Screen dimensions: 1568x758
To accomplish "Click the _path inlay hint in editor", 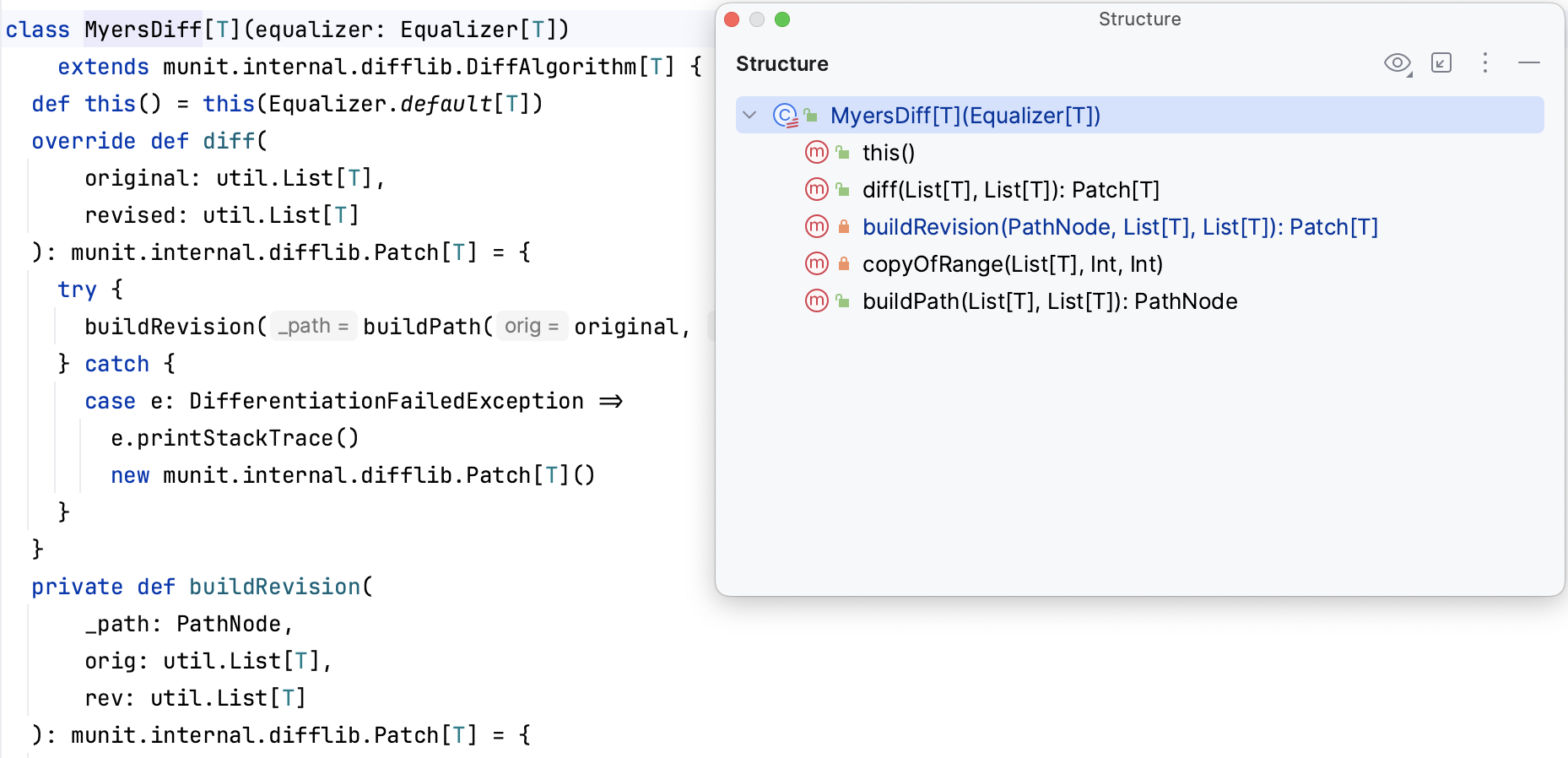I will [313, 326].
